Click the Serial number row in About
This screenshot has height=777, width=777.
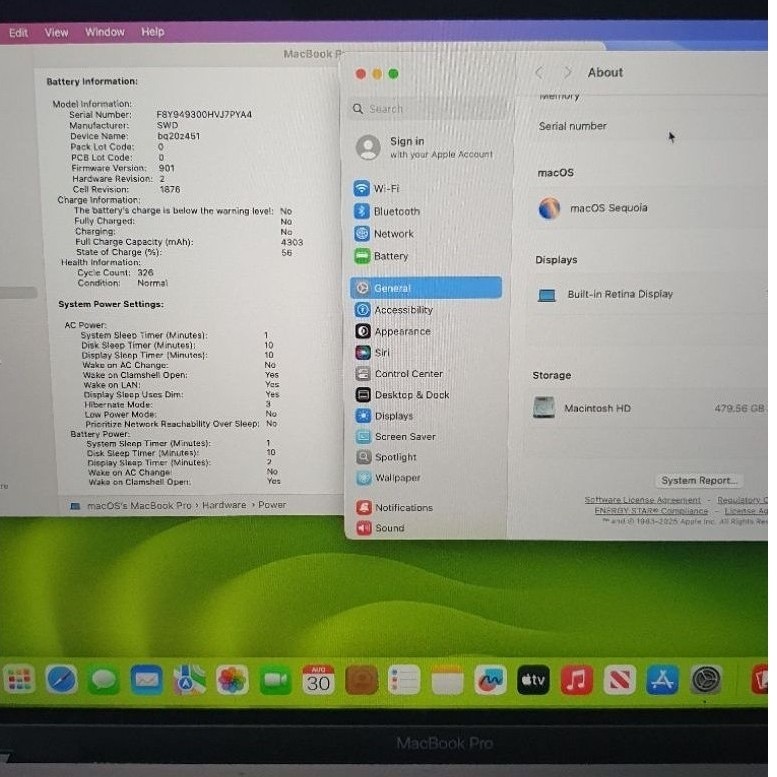tap(652, 126)
